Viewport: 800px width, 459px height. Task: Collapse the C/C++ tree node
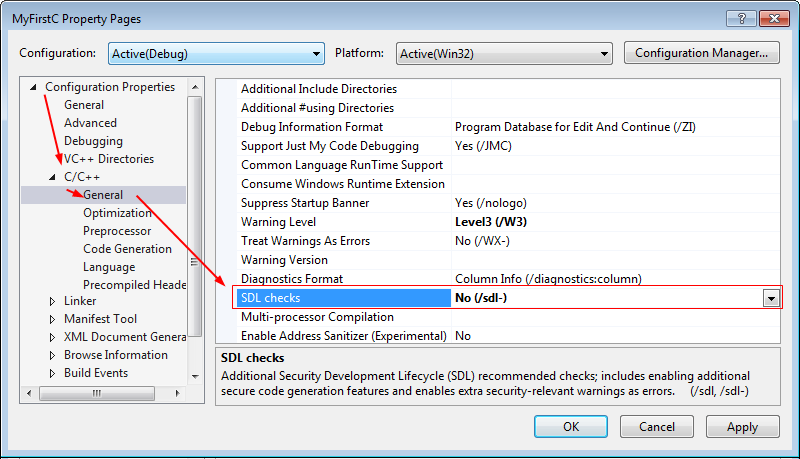(x=53, y=177)
